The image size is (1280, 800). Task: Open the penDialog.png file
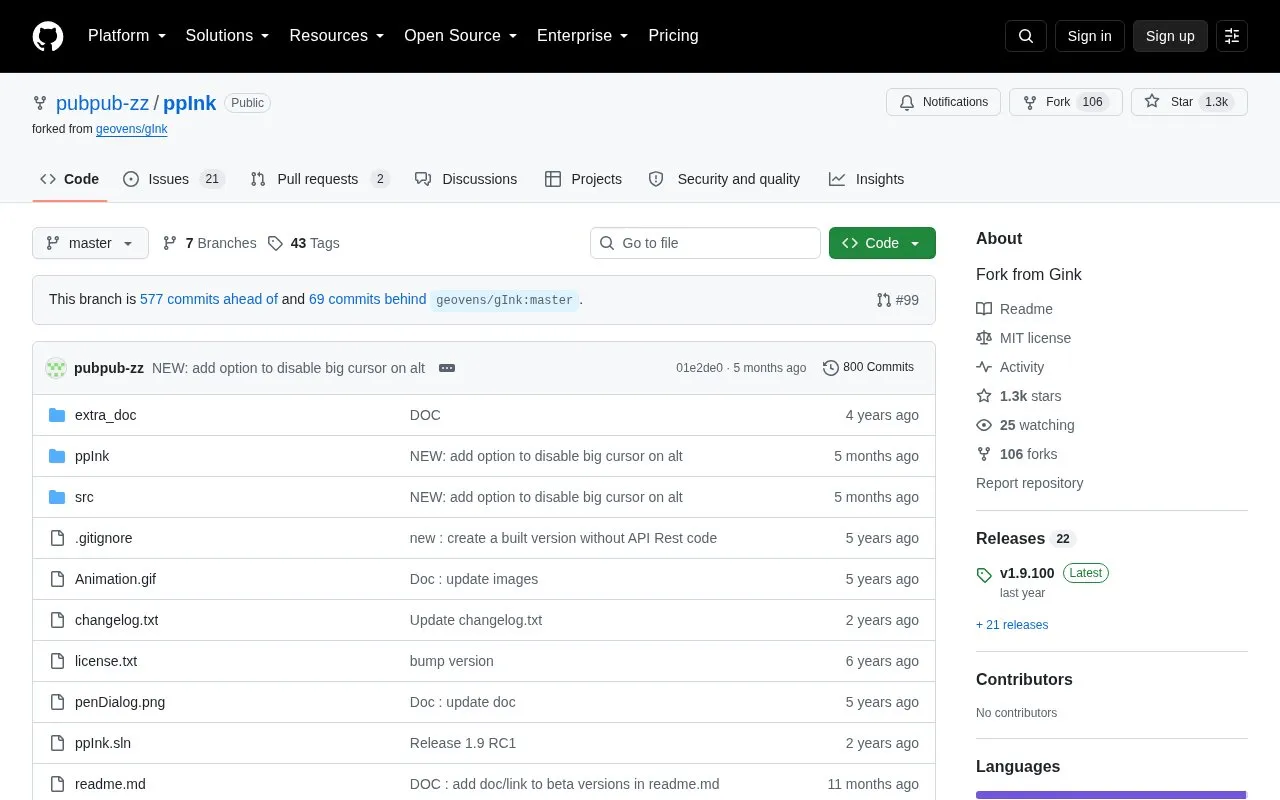point(120,702)
